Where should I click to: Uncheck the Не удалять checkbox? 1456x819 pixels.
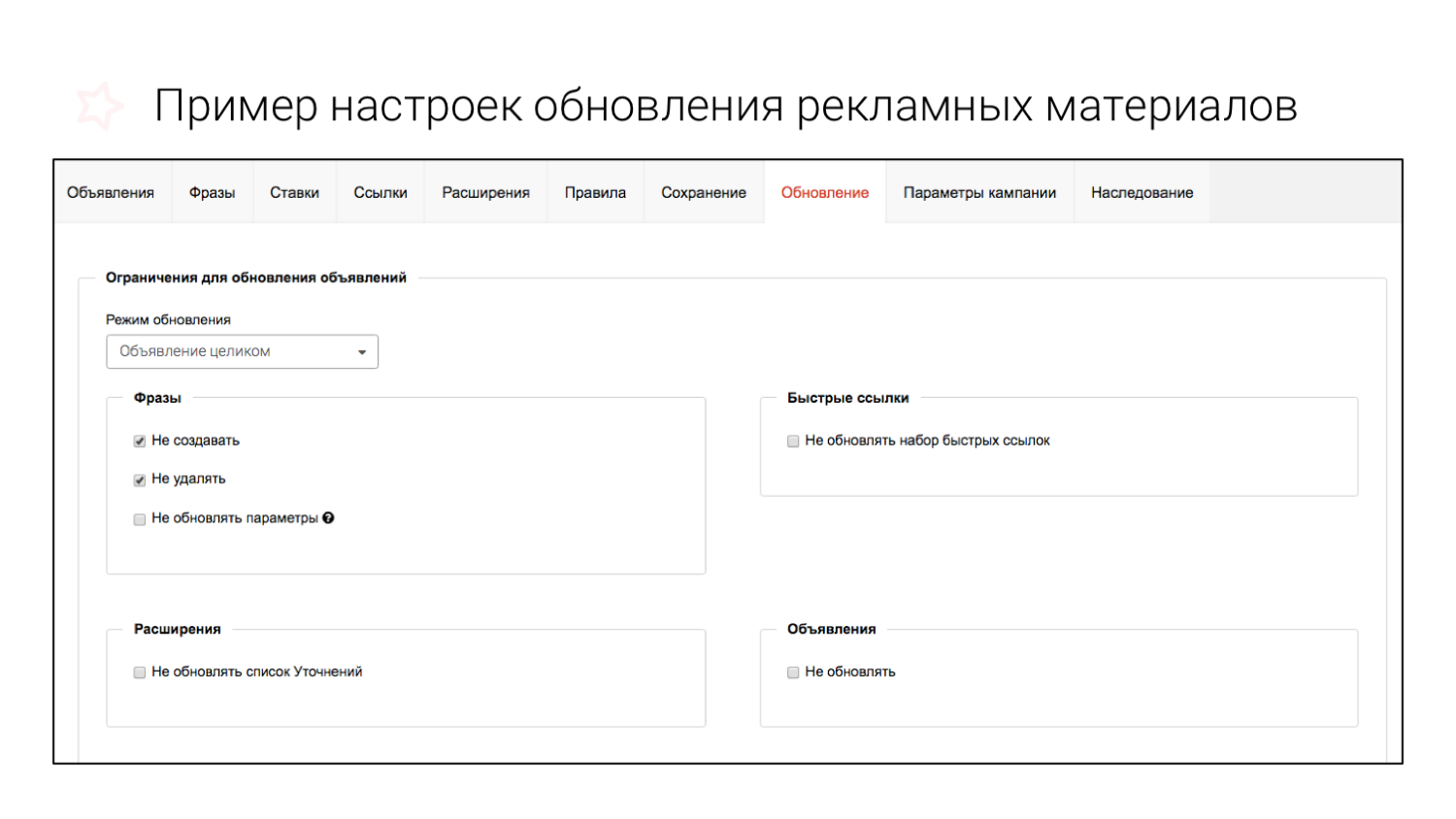click(x=140, y=480)
